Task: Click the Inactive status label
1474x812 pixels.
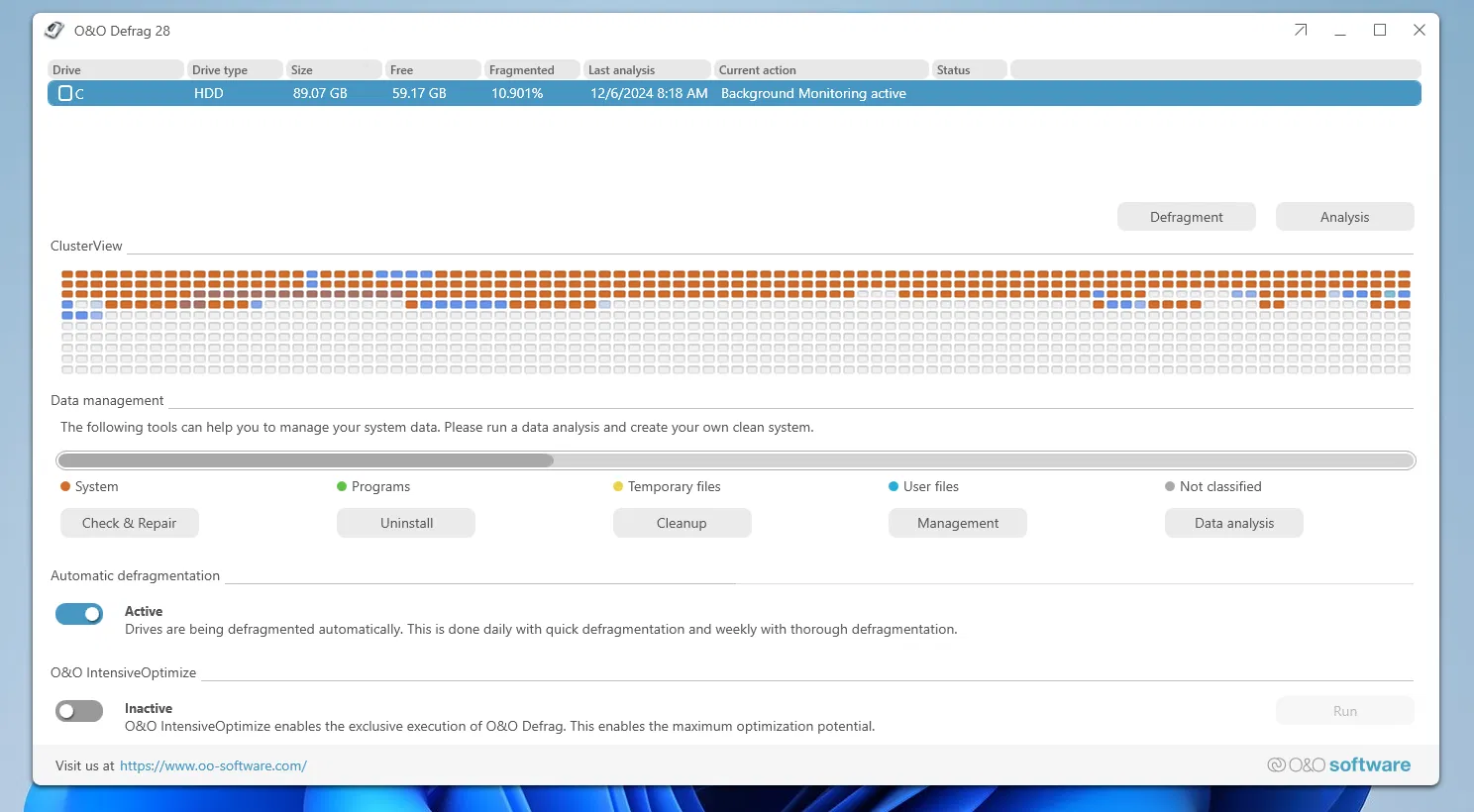Action: click(x=149, y=708)
